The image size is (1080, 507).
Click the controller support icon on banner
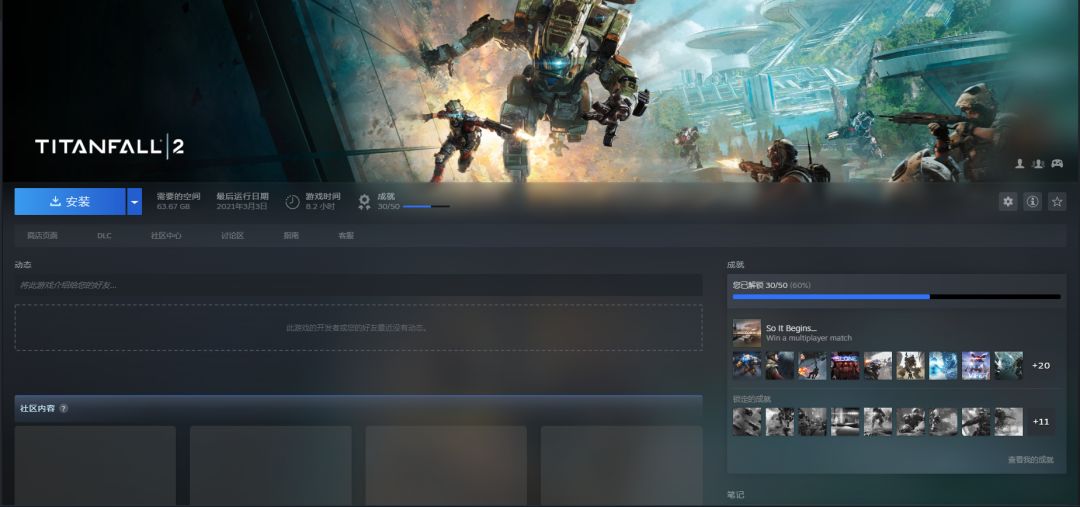pos(1057,163)
